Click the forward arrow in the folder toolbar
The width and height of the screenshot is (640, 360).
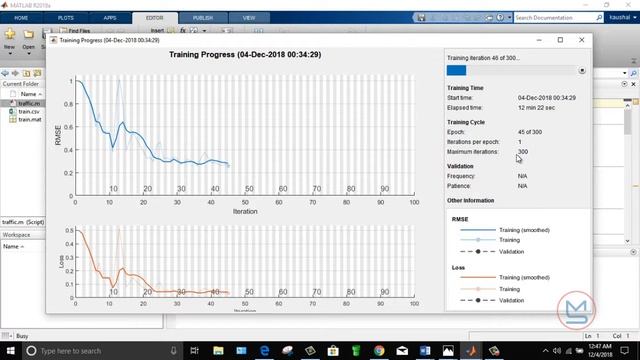click(16, 73)
